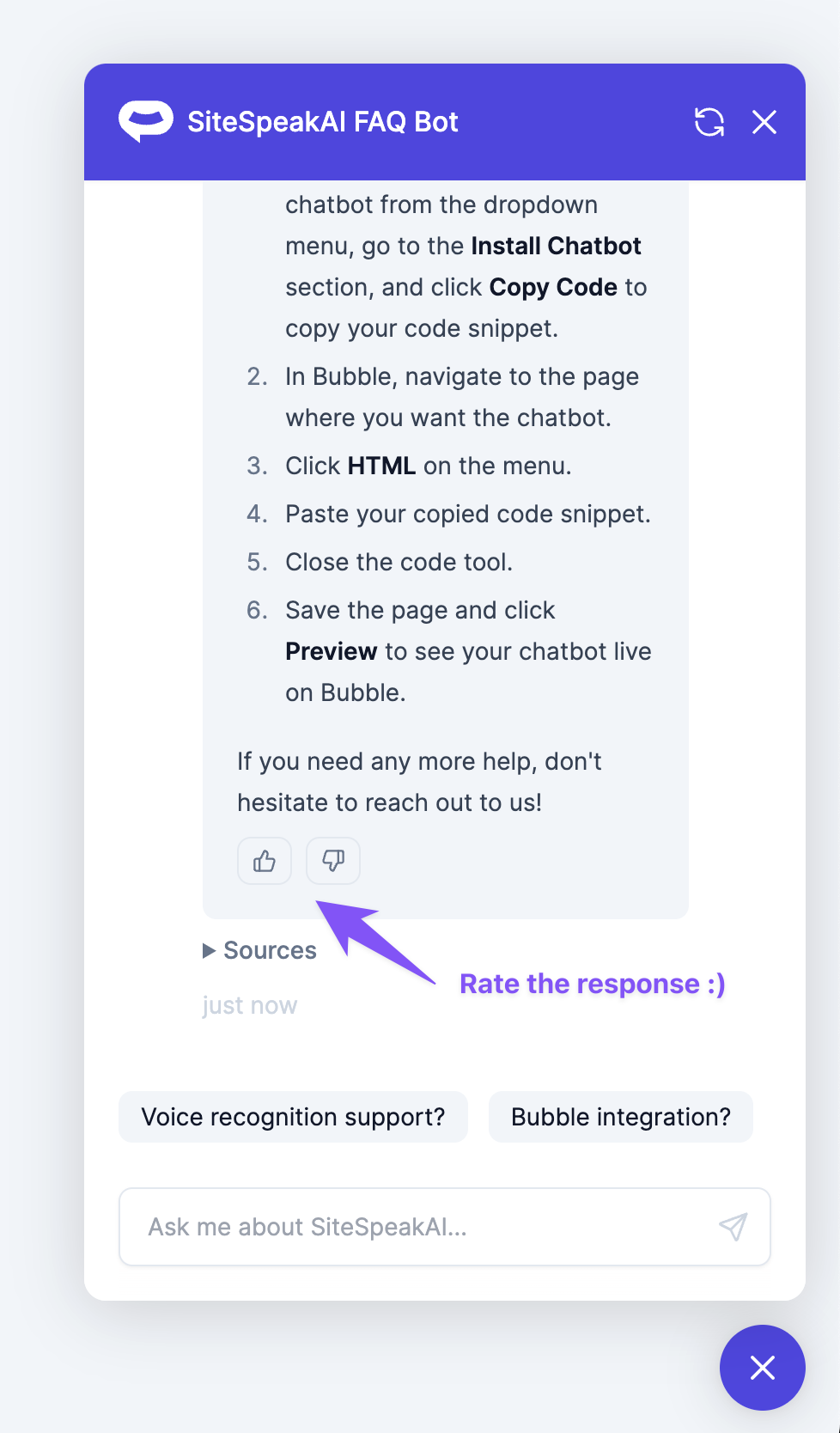
Task: Focus the 'Ask me about SiteSpeakAI...' field
Action: pyautogui.click(x=421, y=1227)
